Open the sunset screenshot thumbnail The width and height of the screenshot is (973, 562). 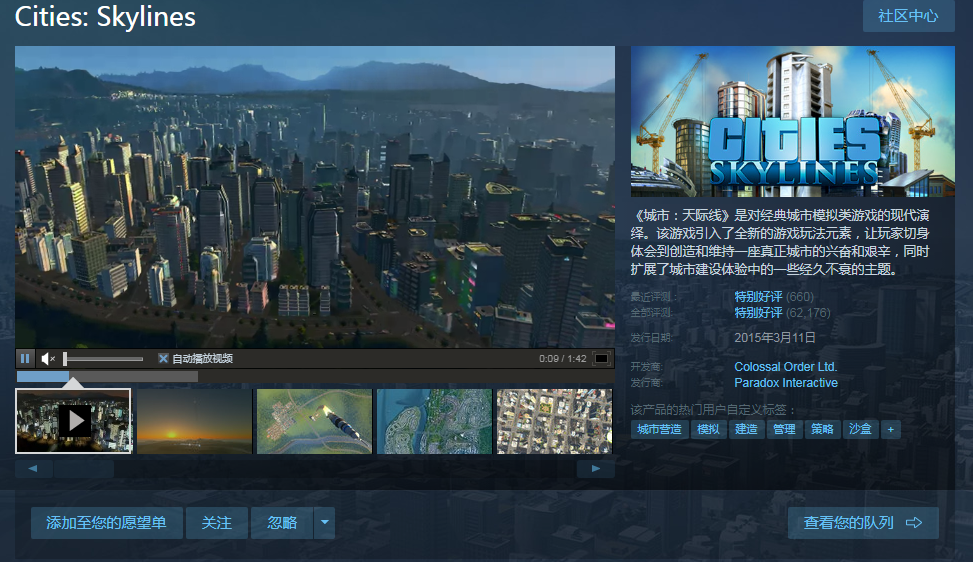(194, 421)
